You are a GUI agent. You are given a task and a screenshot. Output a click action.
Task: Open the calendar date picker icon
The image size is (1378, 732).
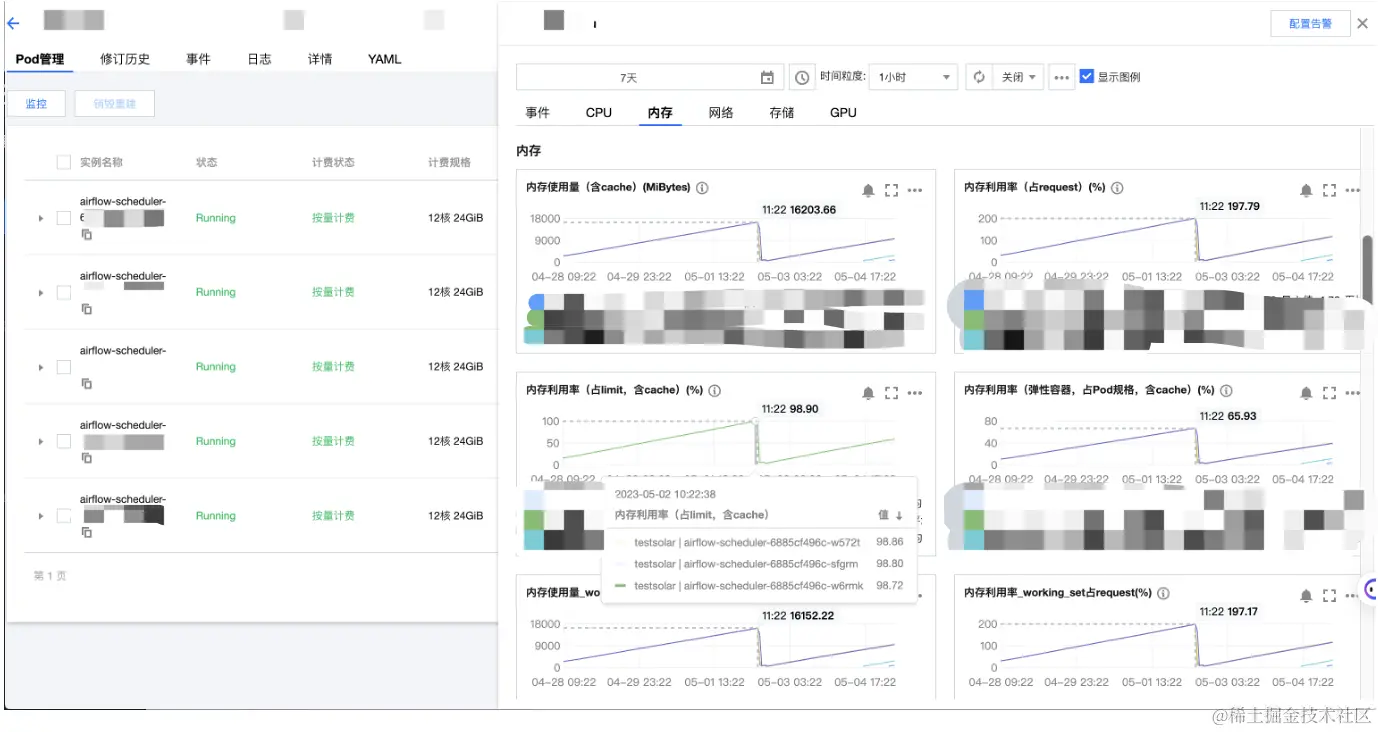(x=767, y=77)
